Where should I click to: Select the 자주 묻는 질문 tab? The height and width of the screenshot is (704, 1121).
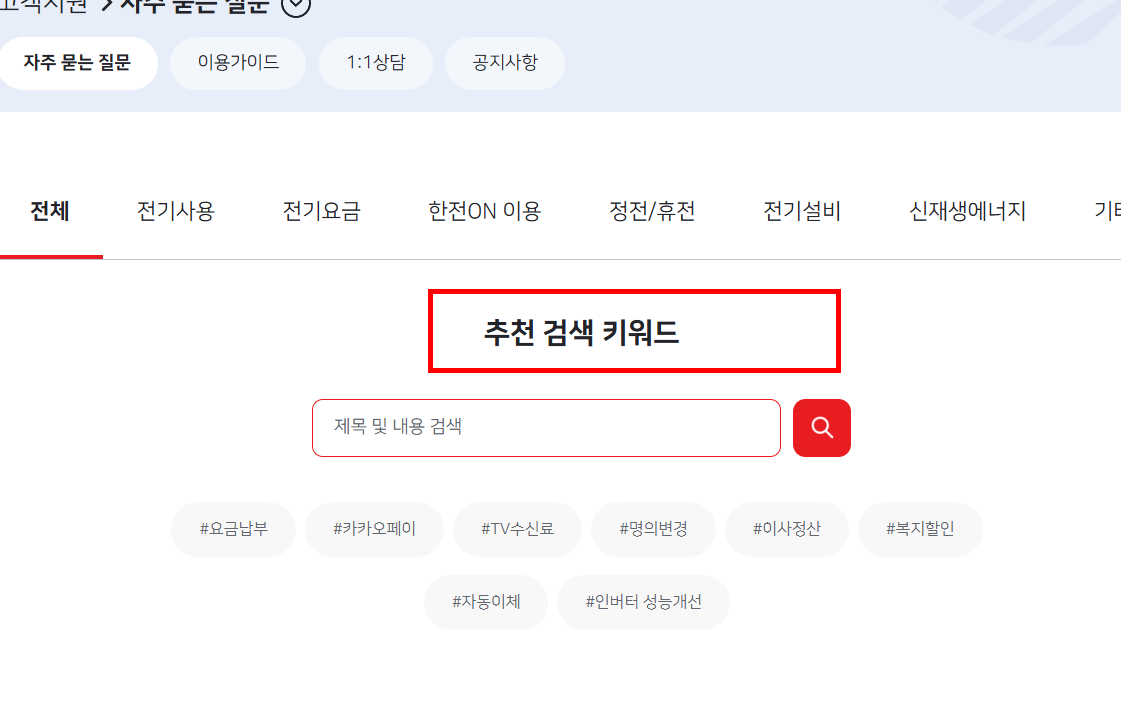click(78, 62)
